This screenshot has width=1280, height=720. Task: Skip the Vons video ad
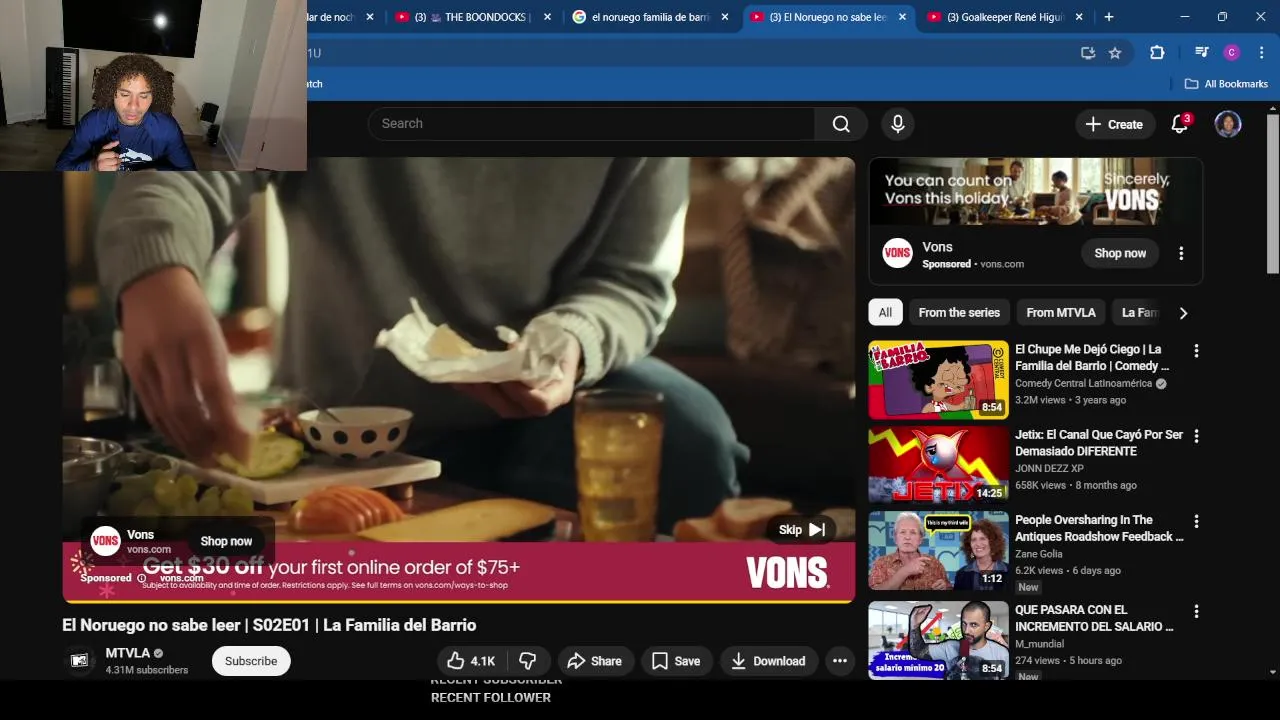pos(803,530)
